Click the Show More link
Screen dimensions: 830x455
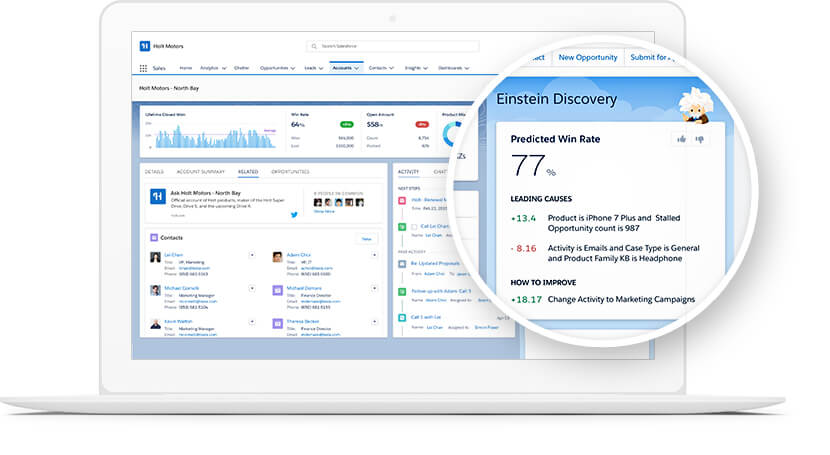coord(324,212)
